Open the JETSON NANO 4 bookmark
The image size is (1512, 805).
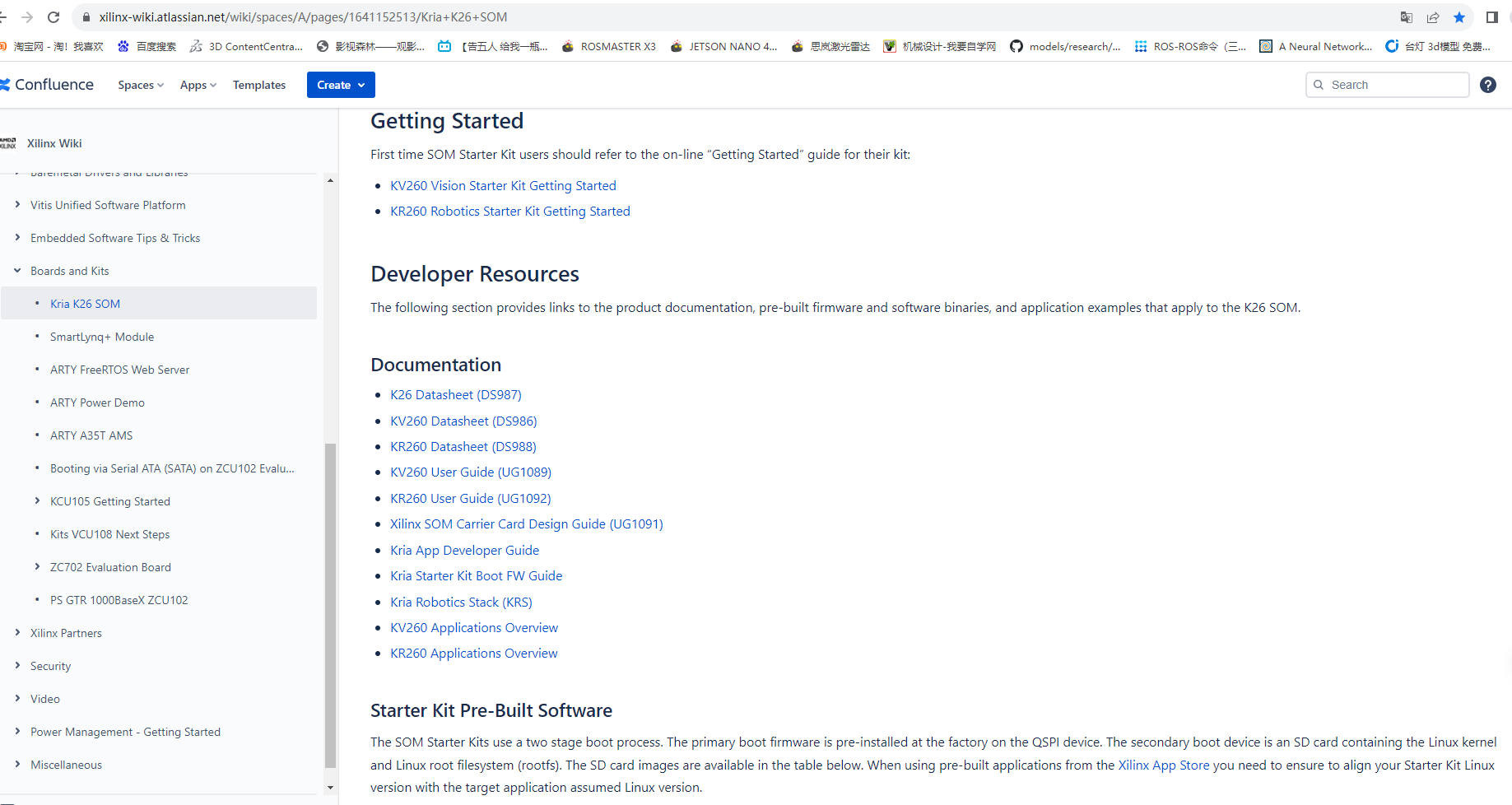[723, 47]
